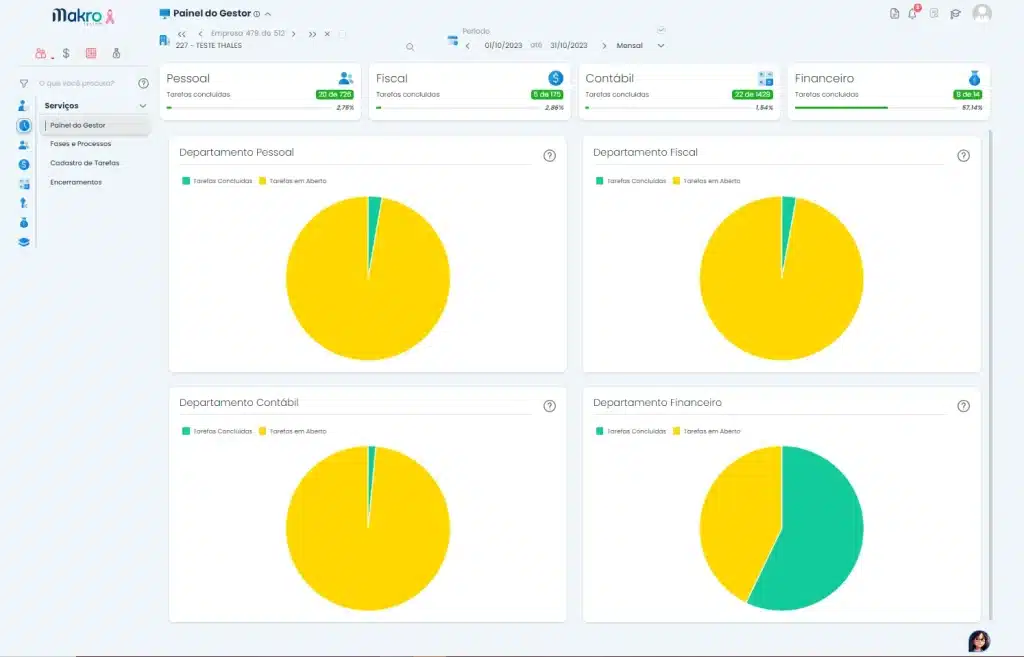1024x657 pixels.
Task: Click the graduation cap training icon
Action: [955, 14]
